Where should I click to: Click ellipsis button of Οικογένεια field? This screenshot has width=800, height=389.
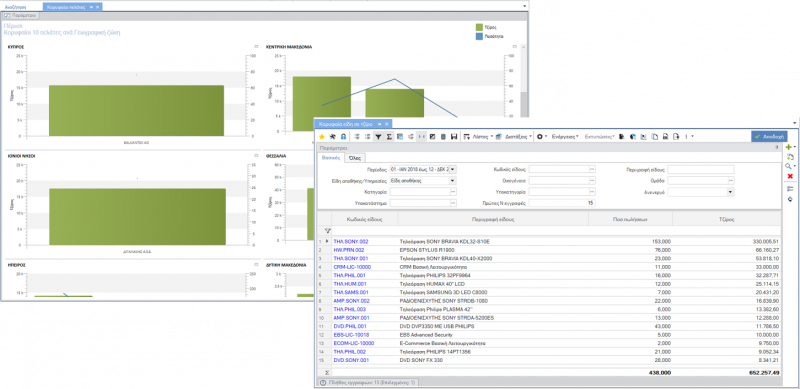pos(592,180)
